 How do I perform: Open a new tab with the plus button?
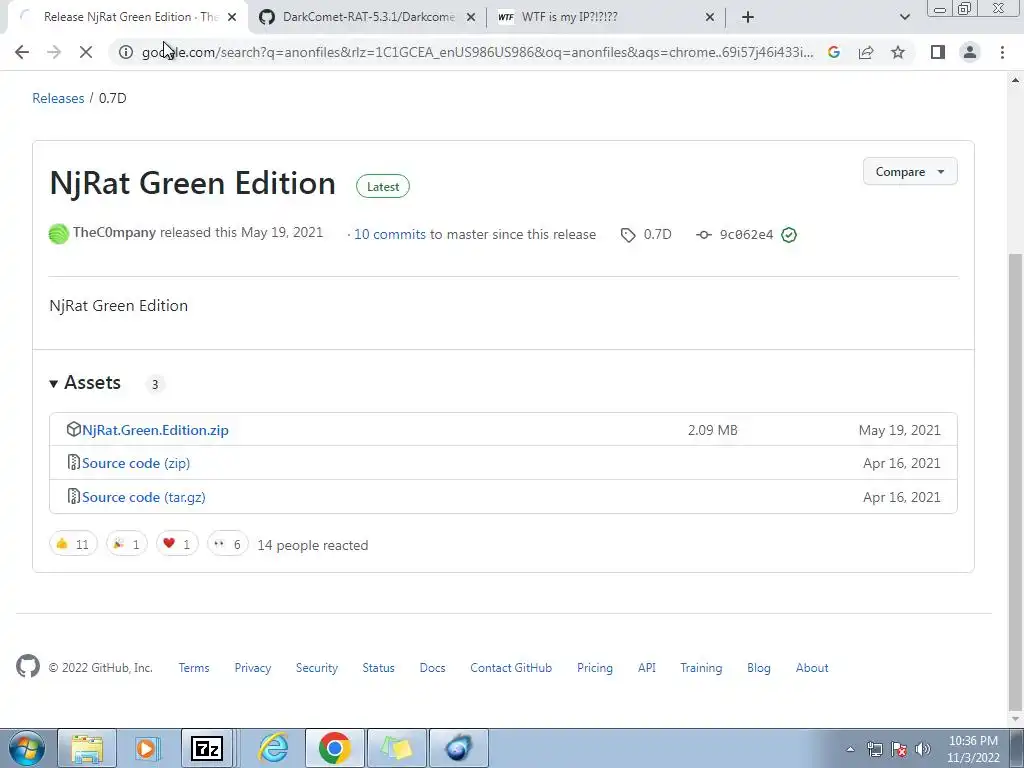(748, 17)
